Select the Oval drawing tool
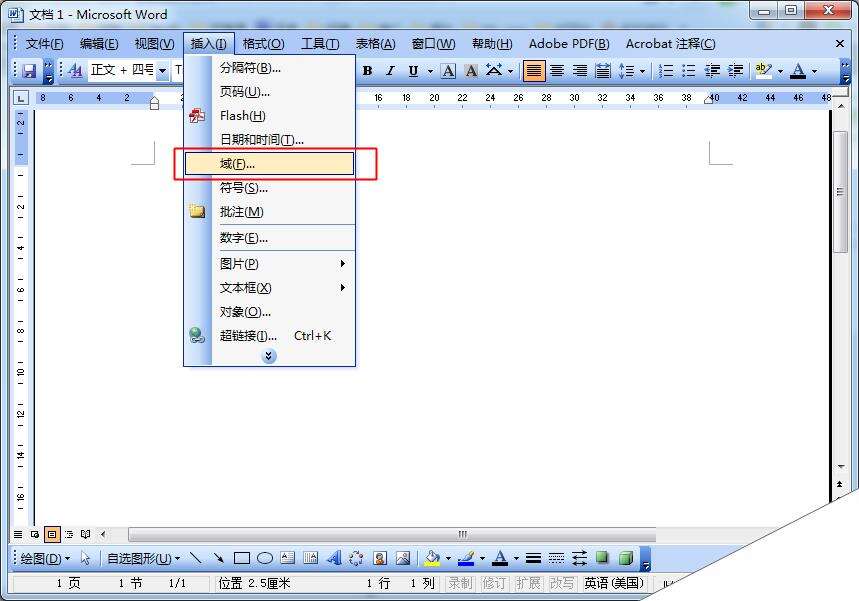The height and width of the screenshot is (601, 859). [265, 558]
